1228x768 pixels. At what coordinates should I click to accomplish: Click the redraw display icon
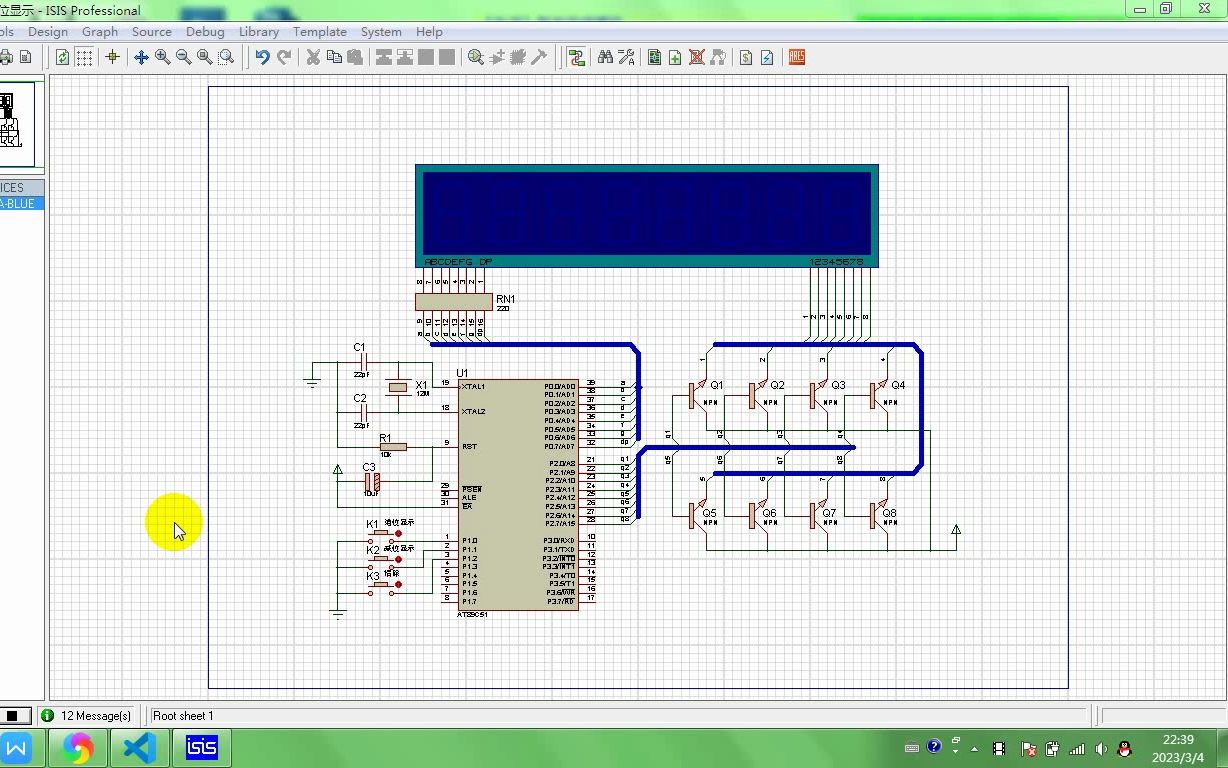[62, 58]
